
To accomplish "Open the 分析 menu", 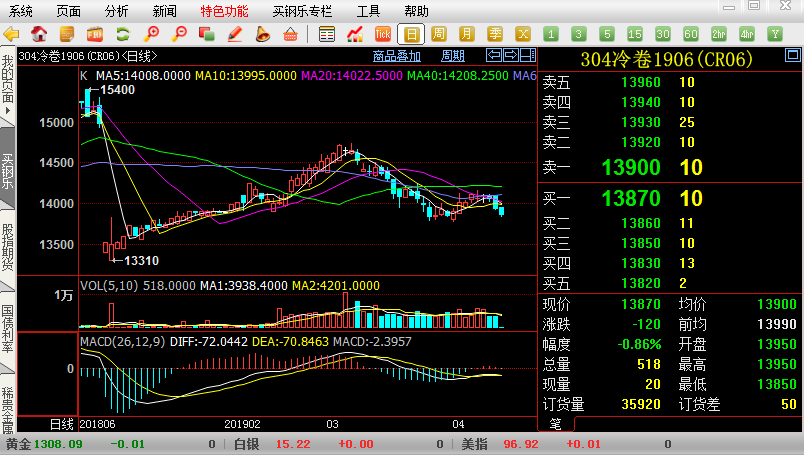I will pyautogui.click(x=117, y=11).
